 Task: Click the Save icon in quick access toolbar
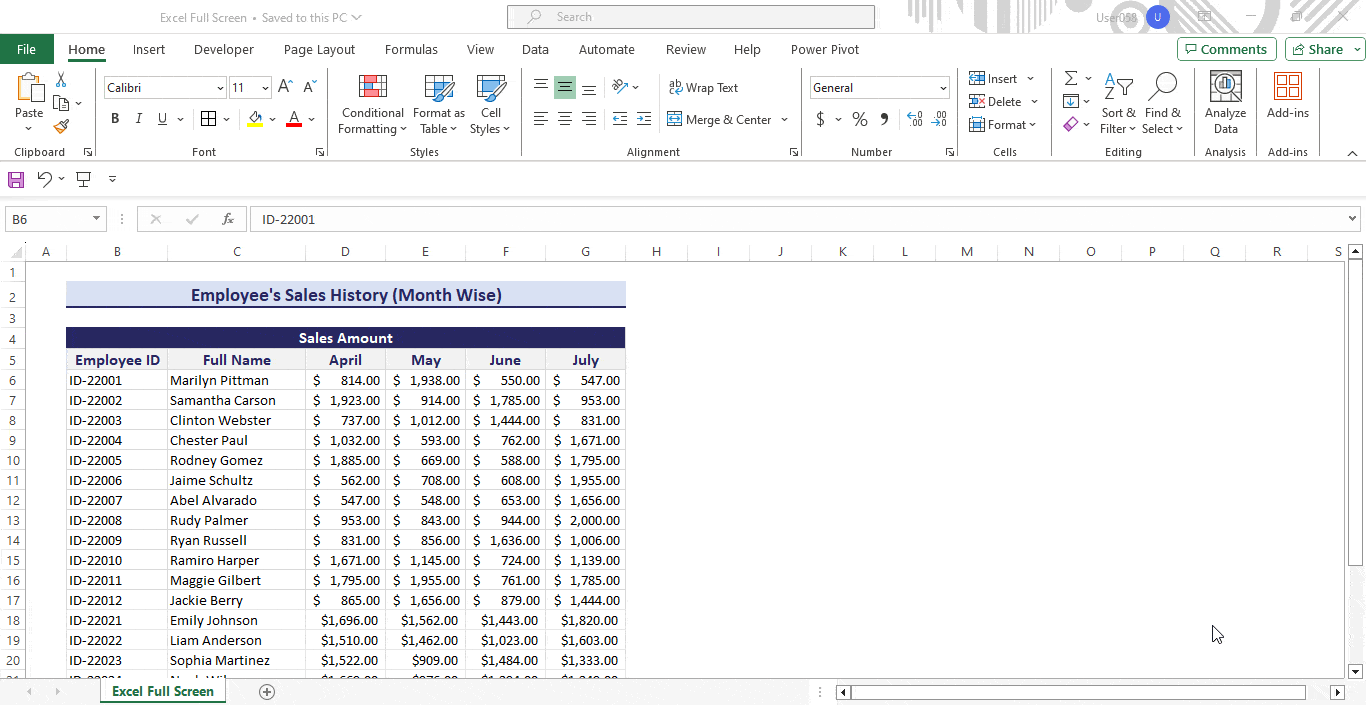point(16,179)
